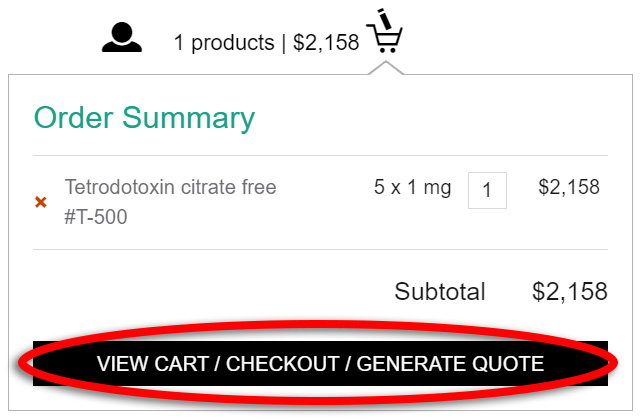This screenshot has height=419, width=641.
Task: Open the Tetrodotoxin citrate free product link
Action: pyautogui.click(x=170, y=187)
